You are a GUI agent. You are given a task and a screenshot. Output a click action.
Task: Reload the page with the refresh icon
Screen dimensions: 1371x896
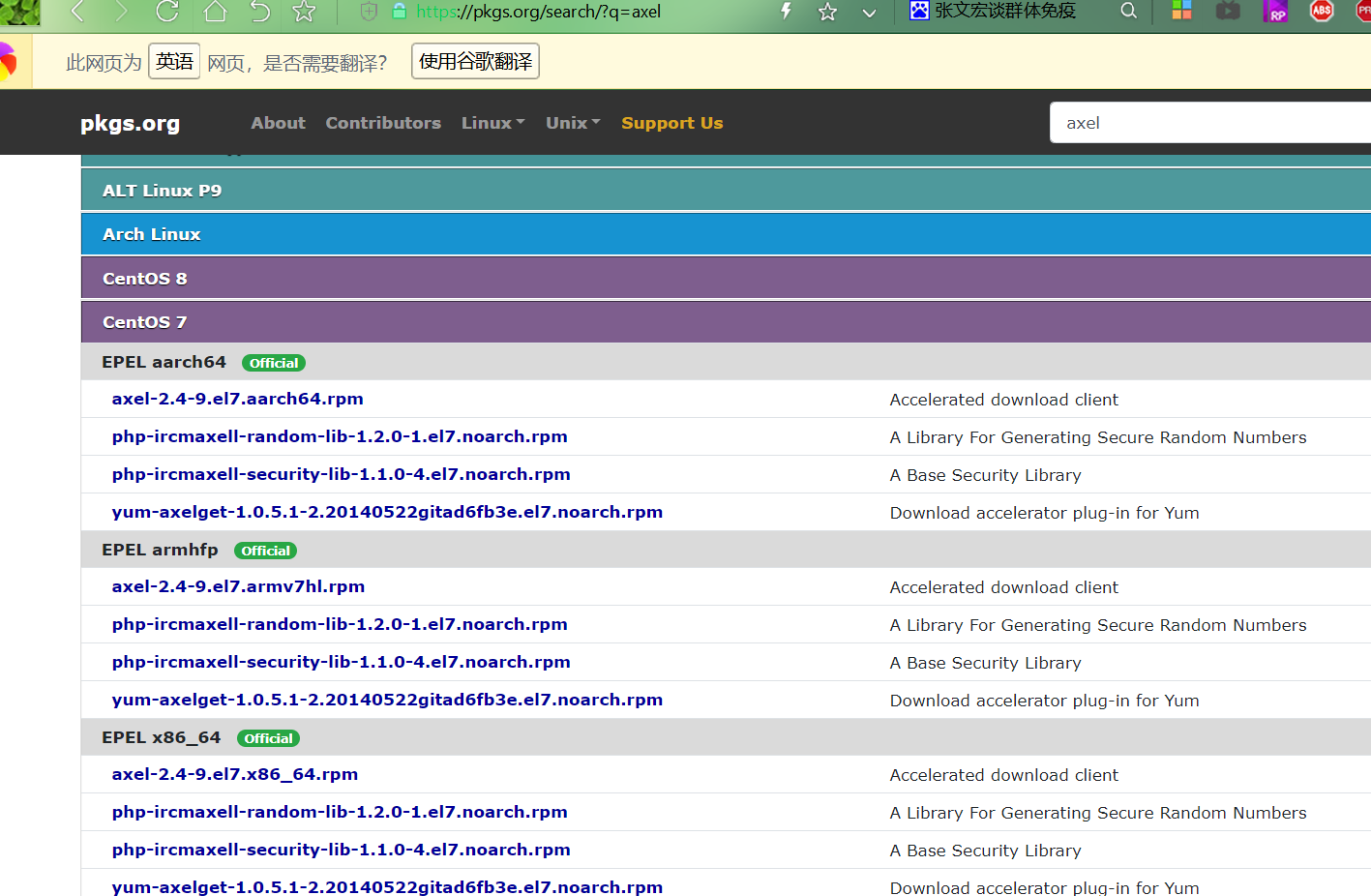[167, 12]
